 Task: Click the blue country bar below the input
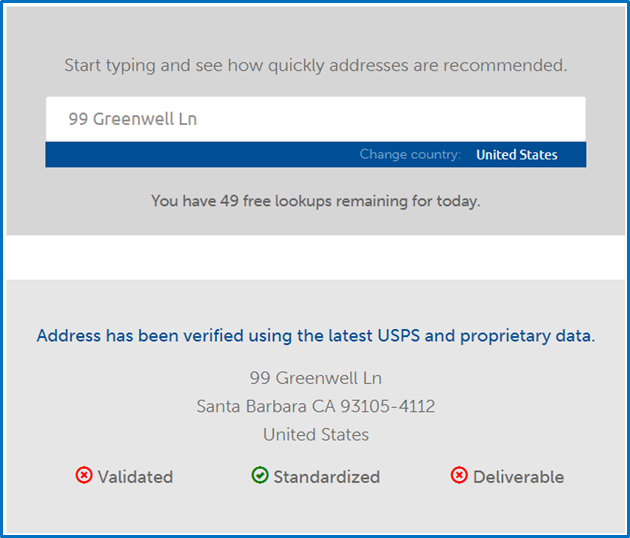click(315, 154)
